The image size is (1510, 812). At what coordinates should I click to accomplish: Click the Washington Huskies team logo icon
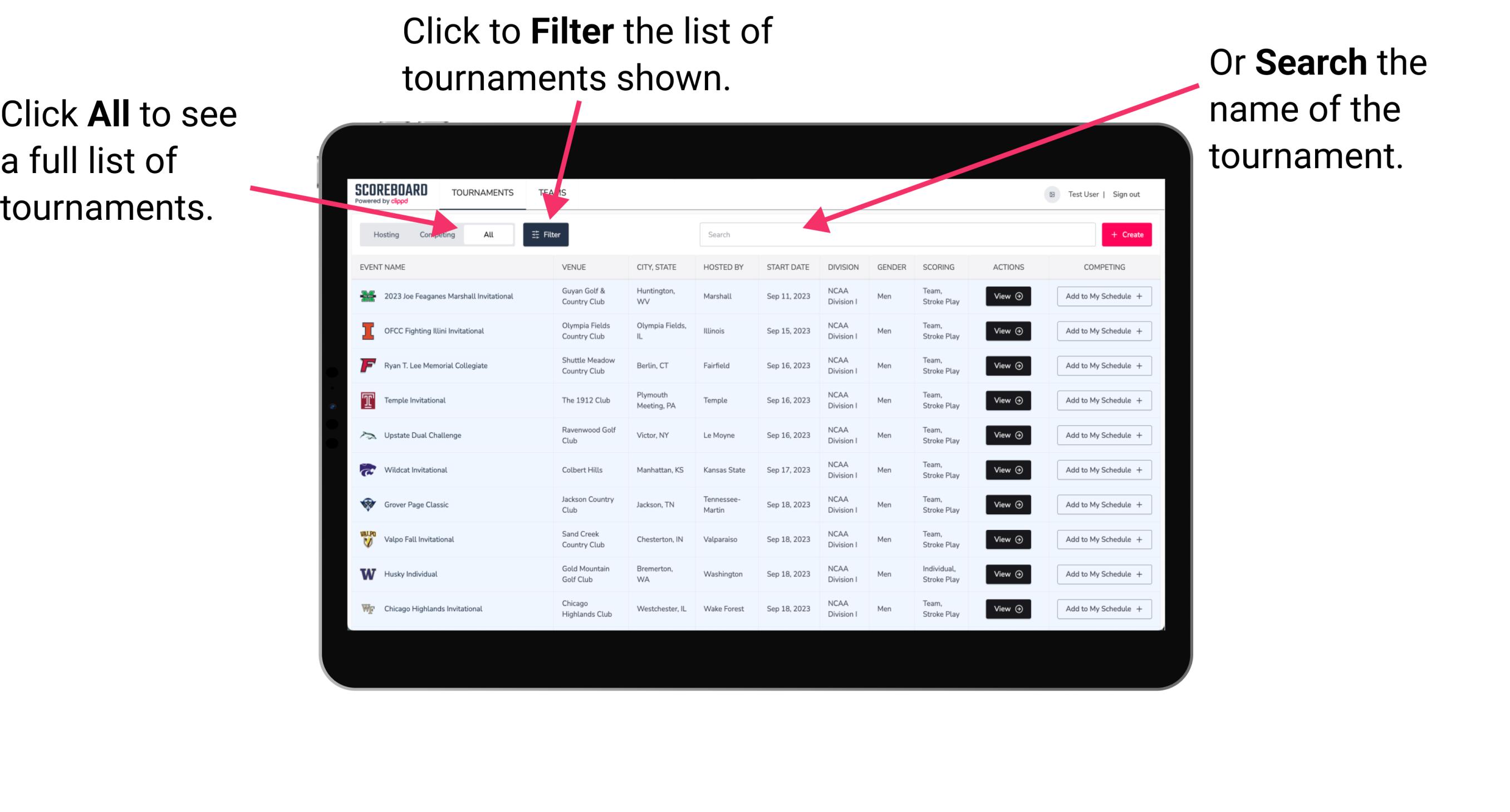367,574
